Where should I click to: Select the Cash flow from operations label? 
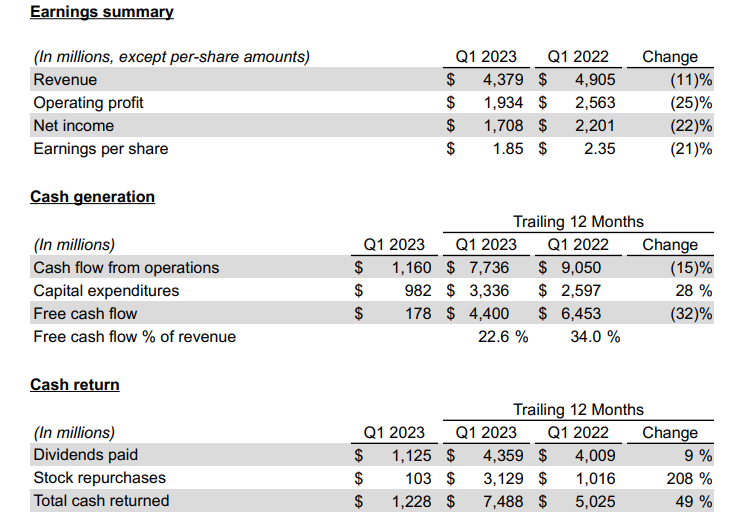(x=126, y=268)
